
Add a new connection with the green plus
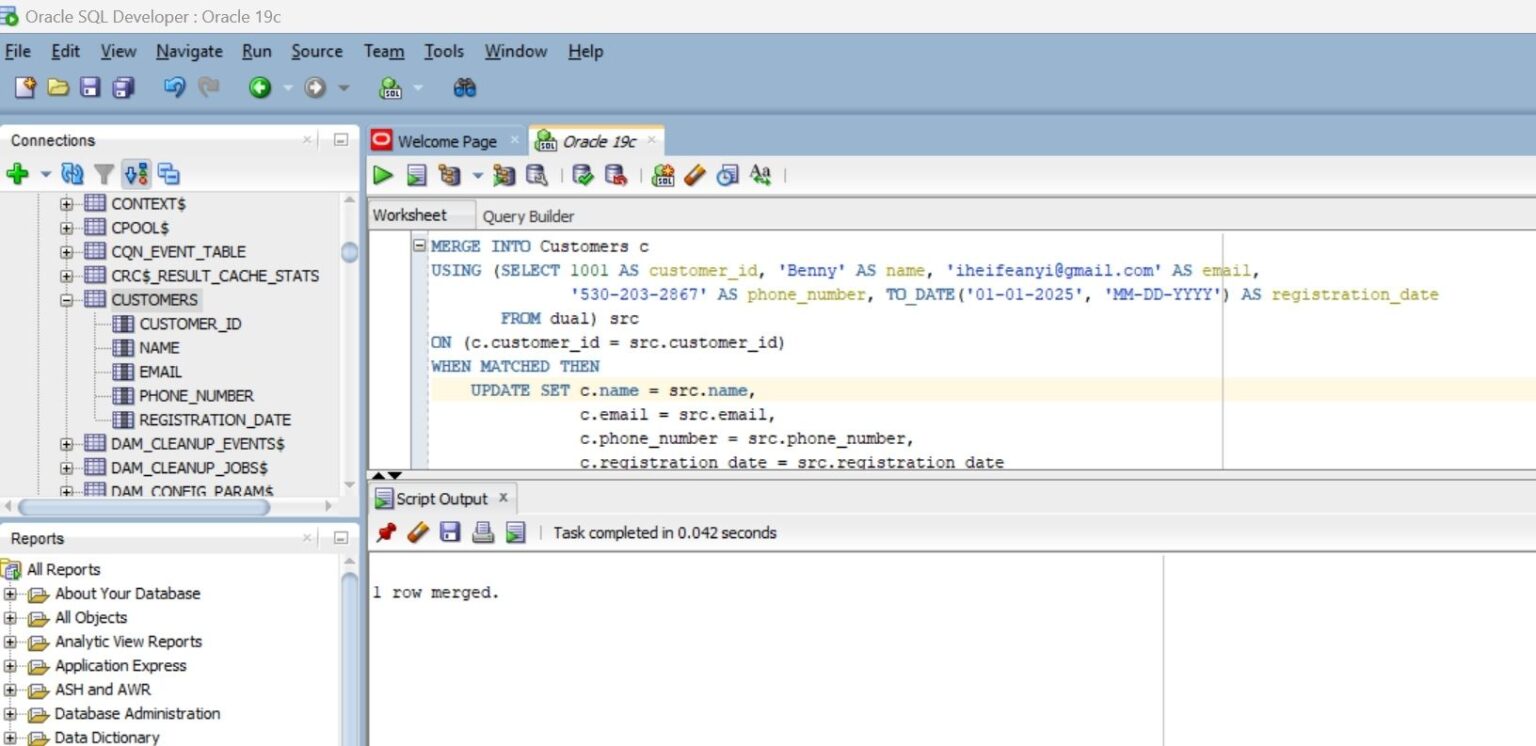(x=19, y=173)
